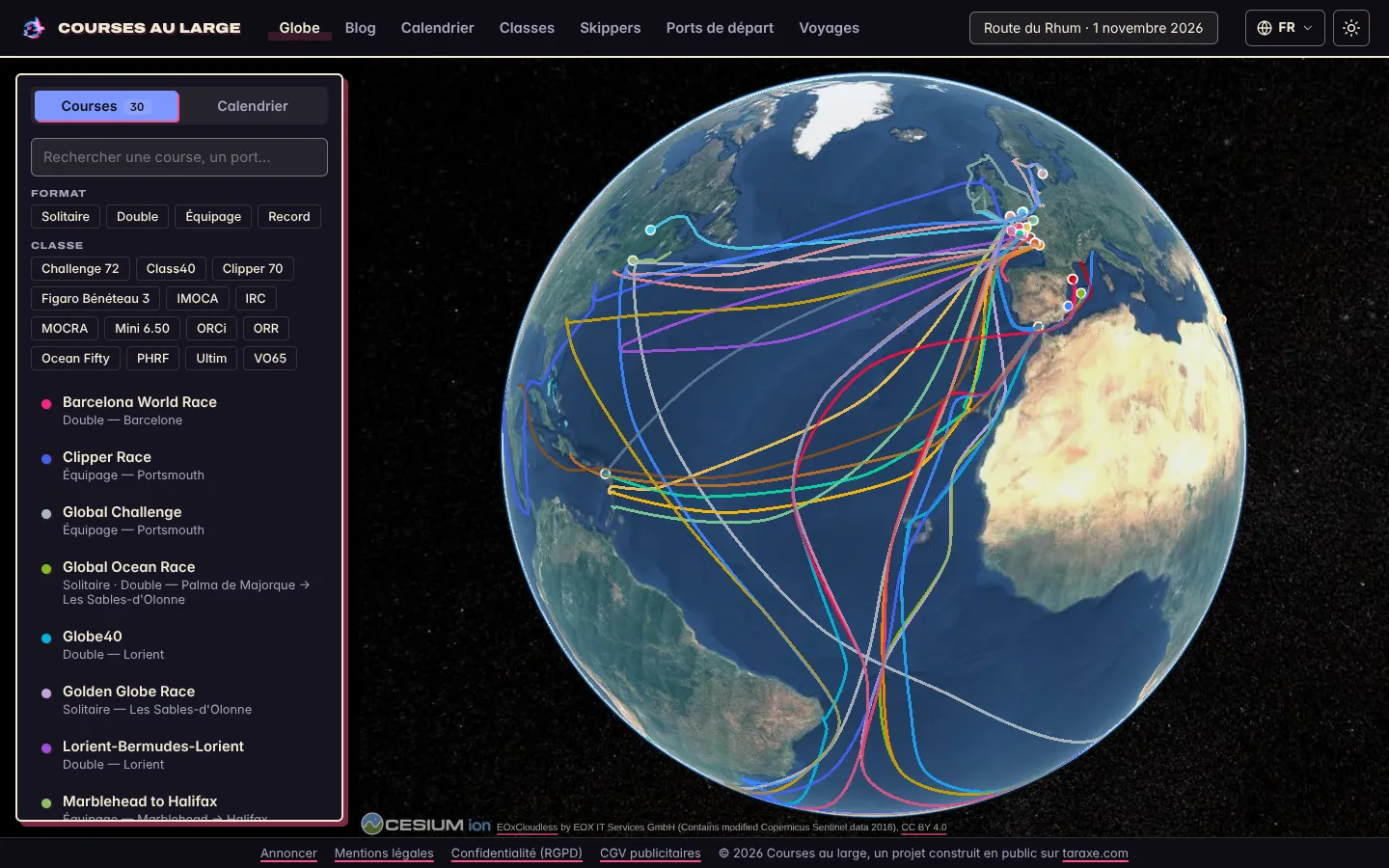
Task: Toggle the IMOCA class filter
Action: (x=198, y=299)
